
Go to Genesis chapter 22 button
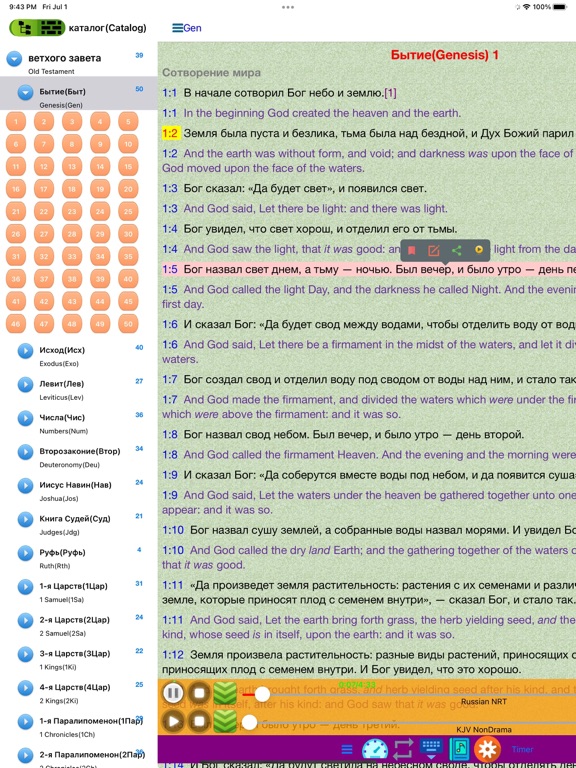point(44,212)
